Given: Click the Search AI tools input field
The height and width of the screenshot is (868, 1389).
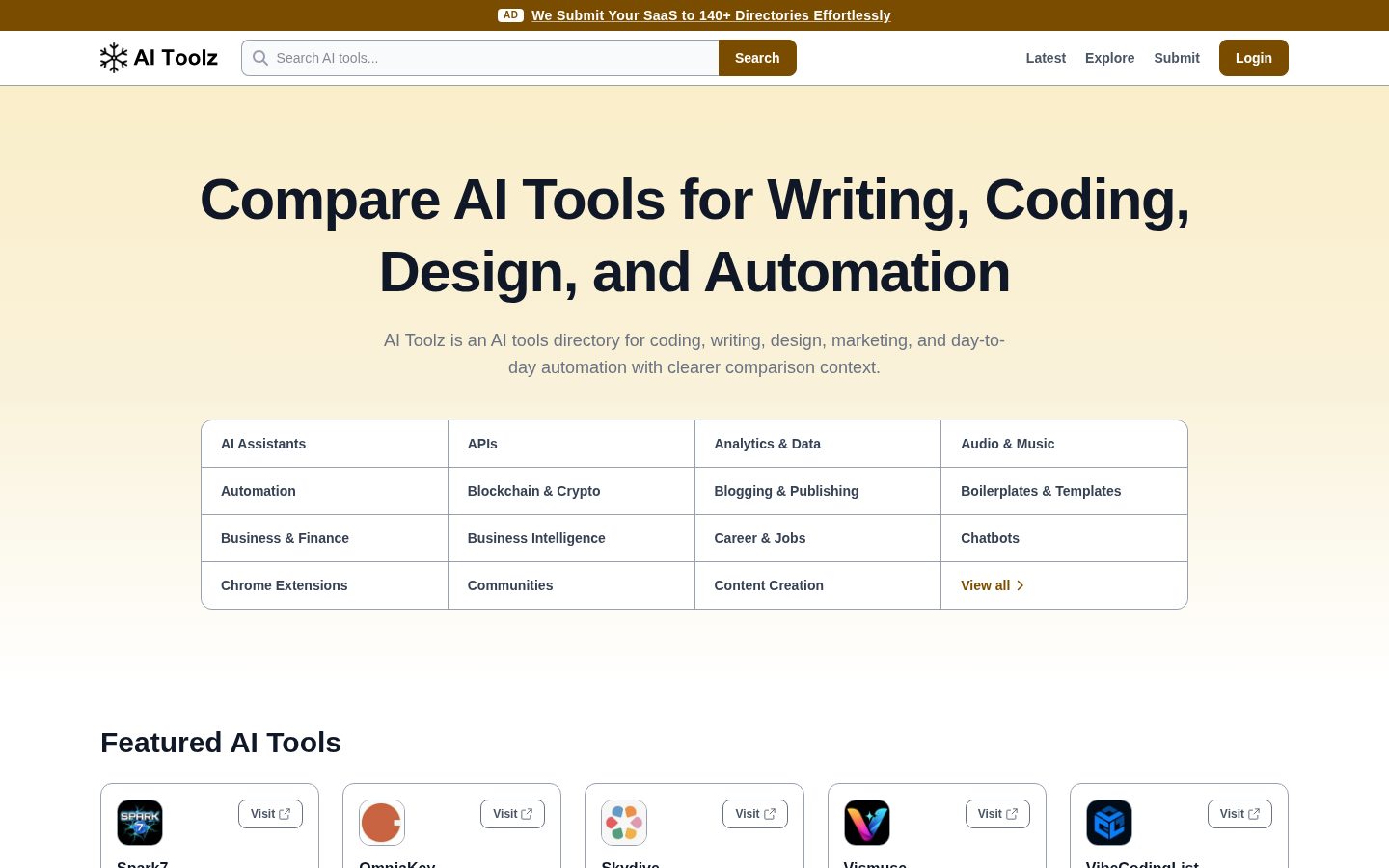Looking at the screenshot, I should tap(480, 58).
